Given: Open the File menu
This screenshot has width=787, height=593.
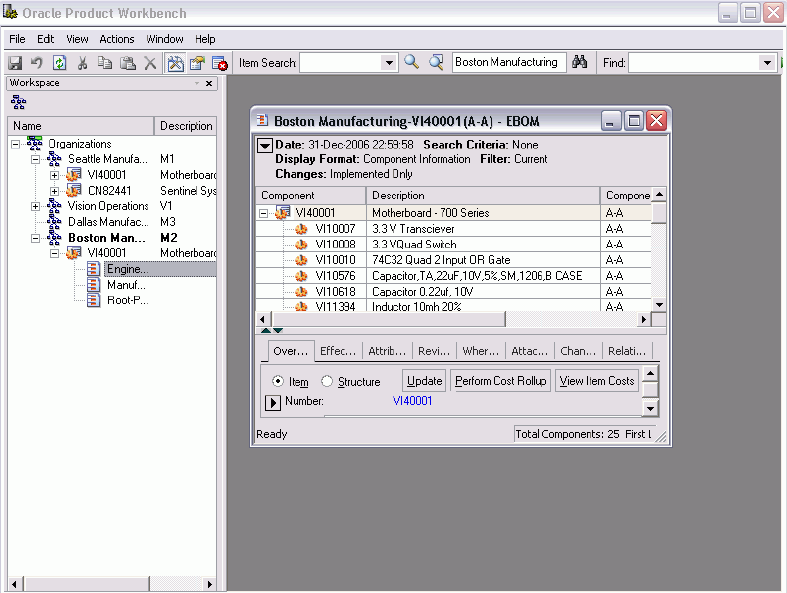Looking at the screenshot, I should pos(17,39).
